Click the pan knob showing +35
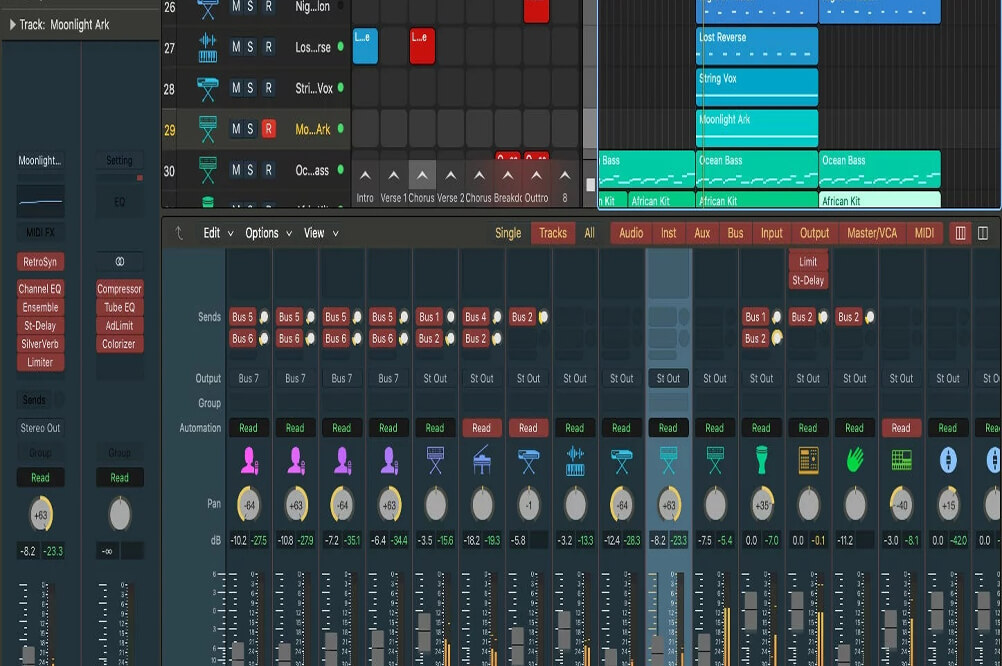This screenshot has height=666, width=1002. coord(761,505)
